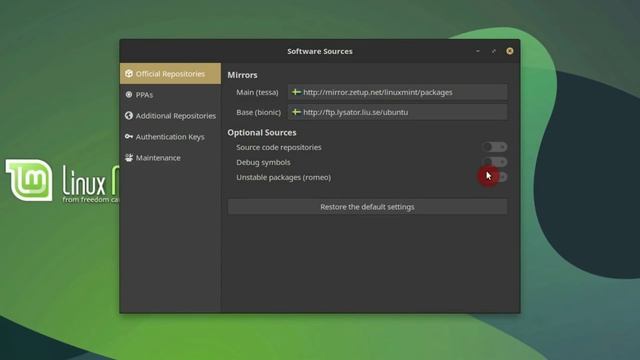The image size is (640, 360).
Task: Click the Official Repositories box icon
Action: click(129, 73)
